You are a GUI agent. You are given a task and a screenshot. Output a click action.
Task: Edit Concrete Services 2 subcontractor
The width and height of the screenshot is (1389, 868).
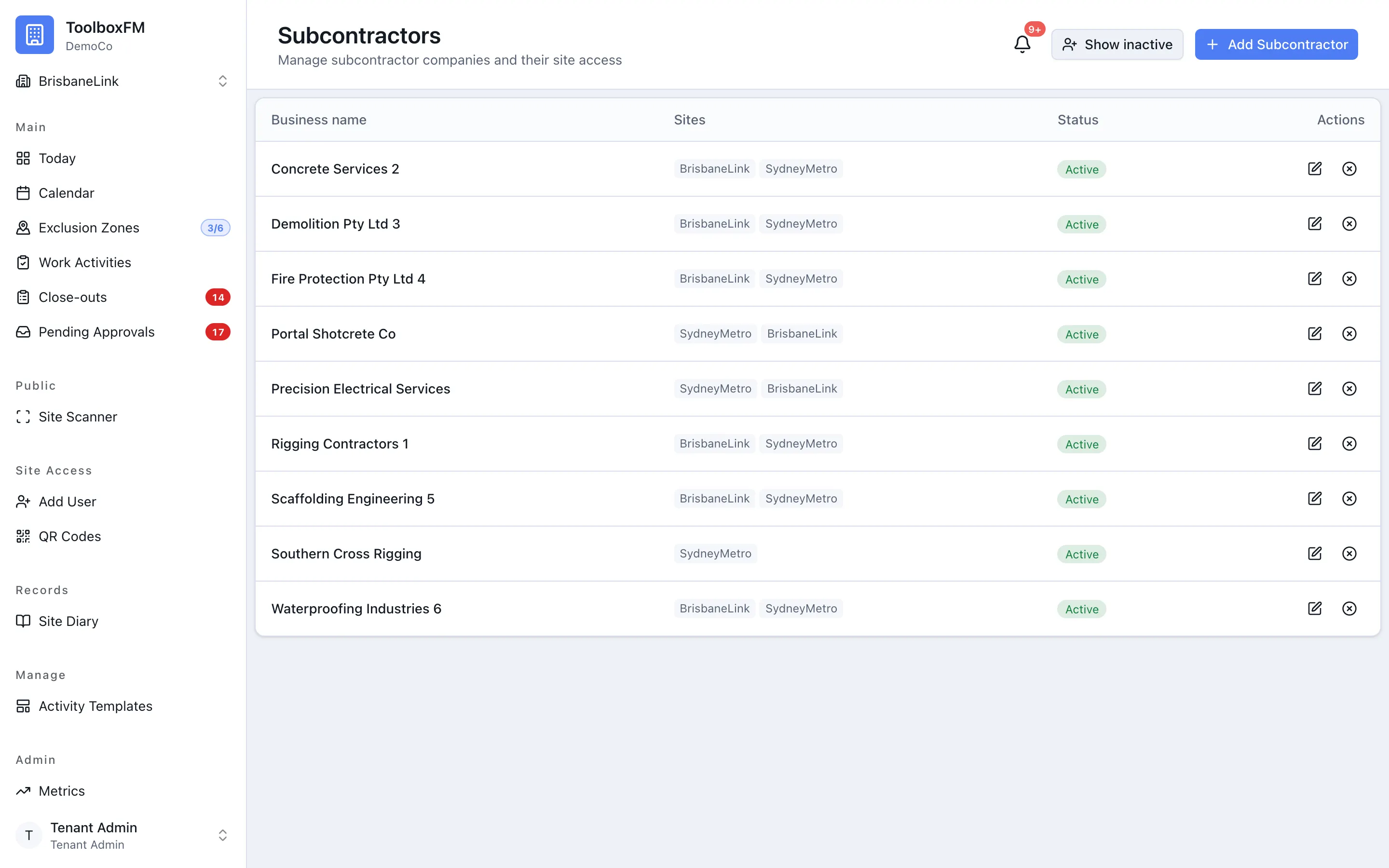point(1314,169)
